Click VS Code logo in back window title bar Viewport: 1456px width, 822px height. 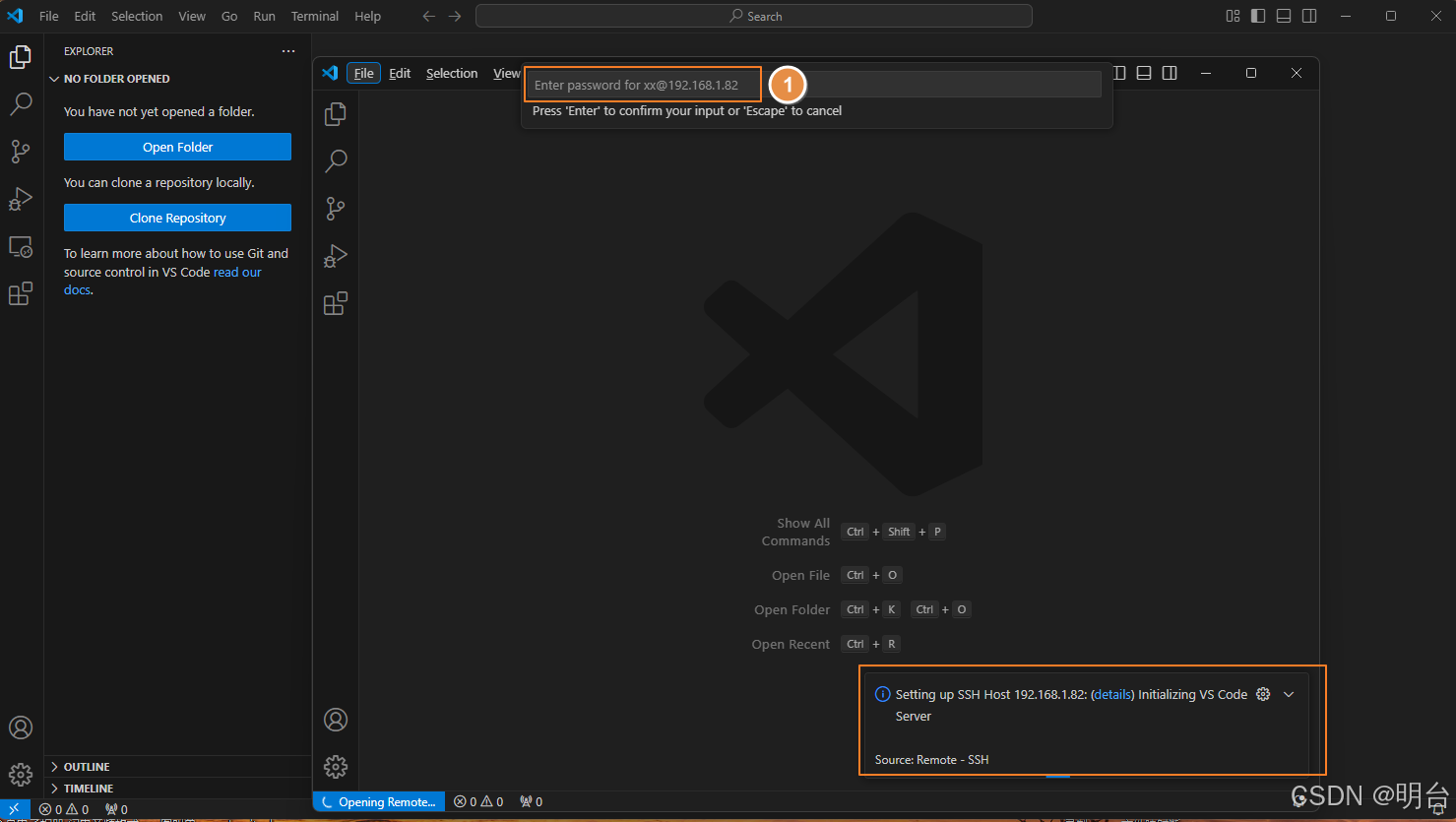(x=16, y=16)
